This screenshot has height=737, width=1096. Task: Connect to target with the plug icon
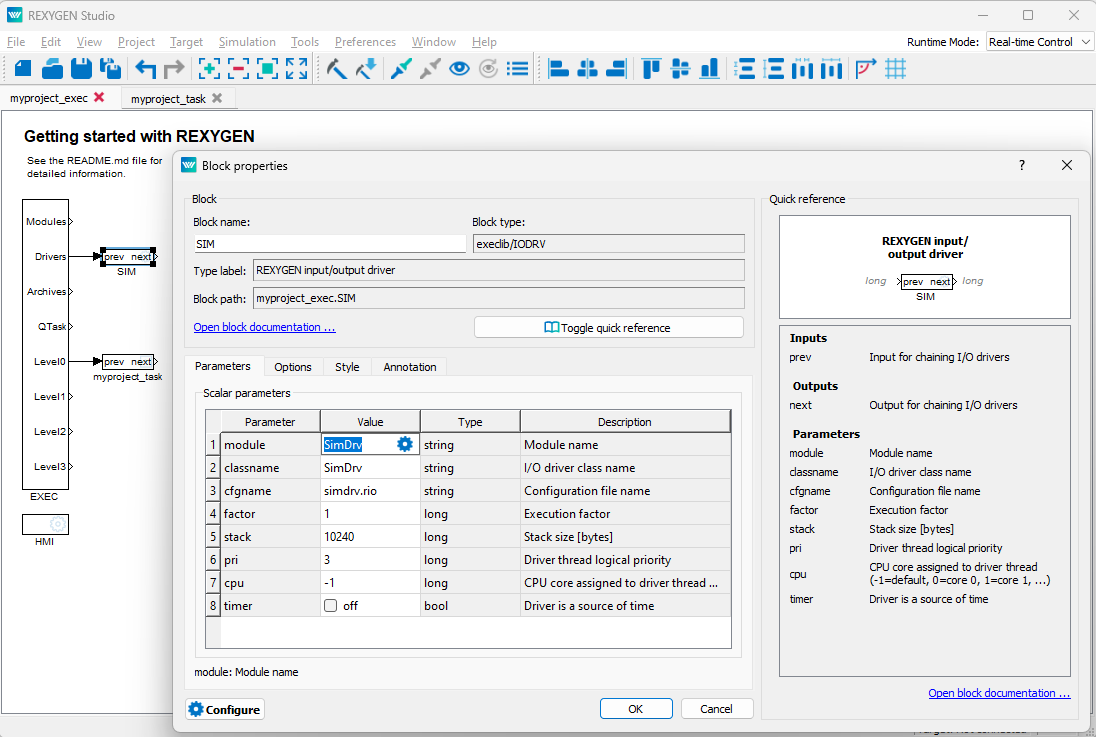pyautogui.click(x=401, y=69)
